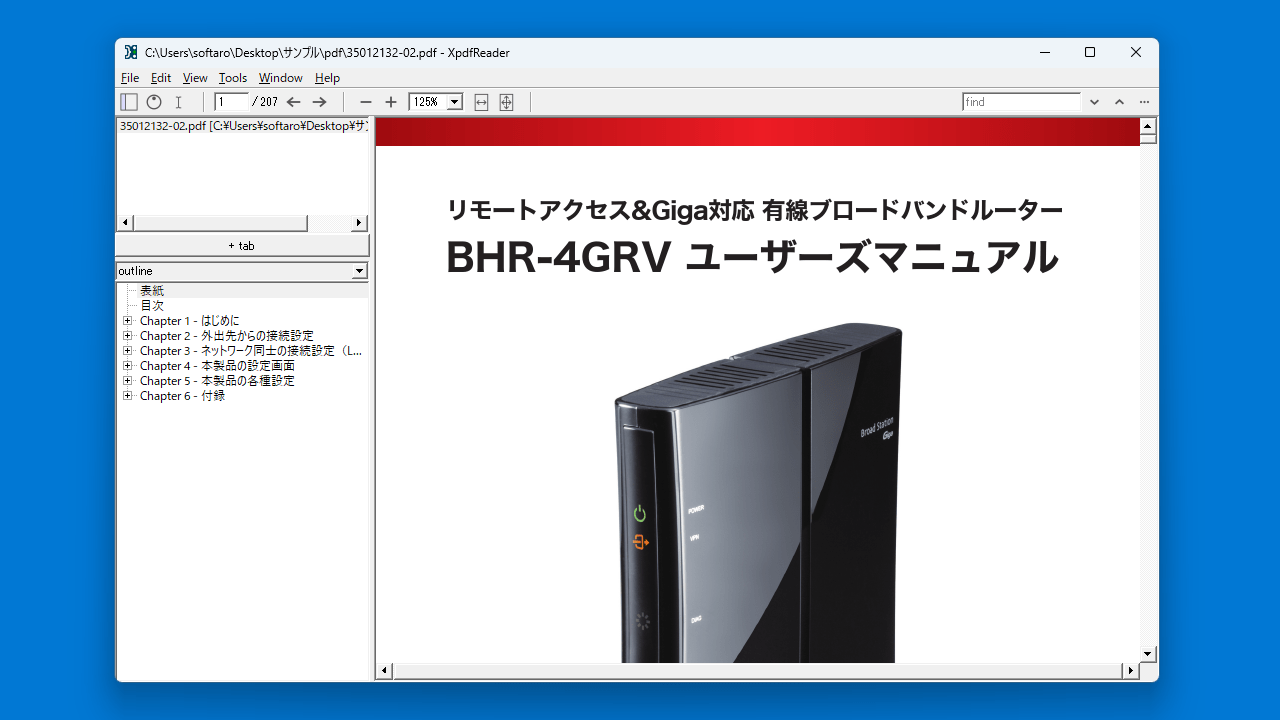Open the Window menu
Viewport: 1280px width, 720px height.
[x=281, y=78]
